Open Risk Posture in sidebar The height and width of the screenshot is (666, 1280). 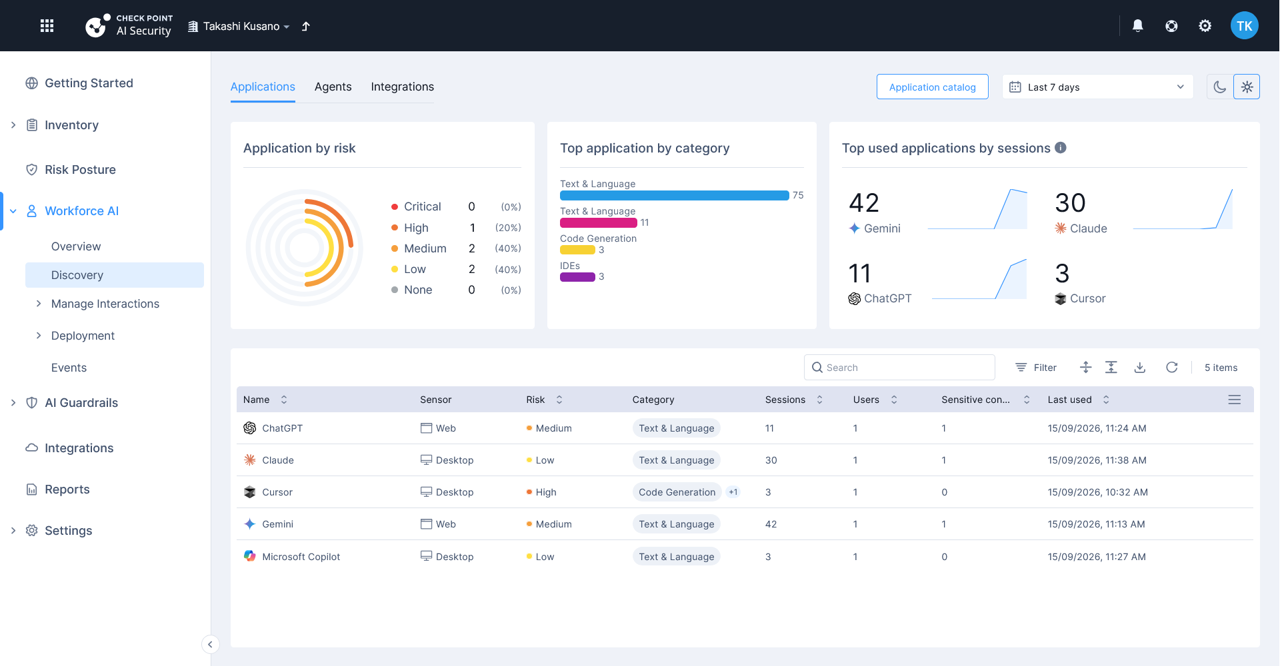point(80,170)
